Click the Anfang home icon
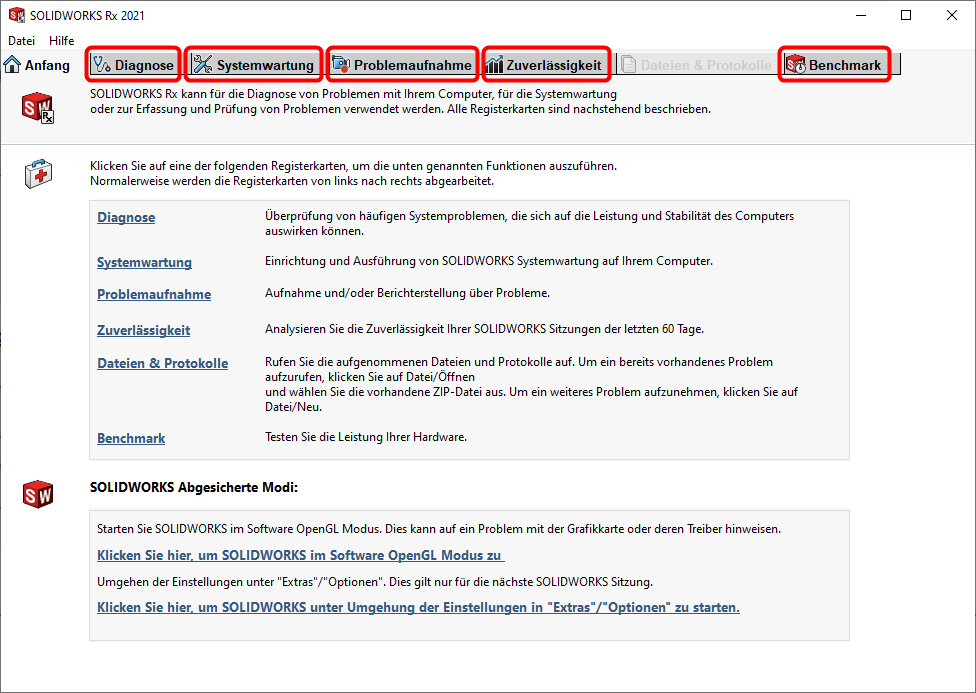 click(x=13, y=66)
